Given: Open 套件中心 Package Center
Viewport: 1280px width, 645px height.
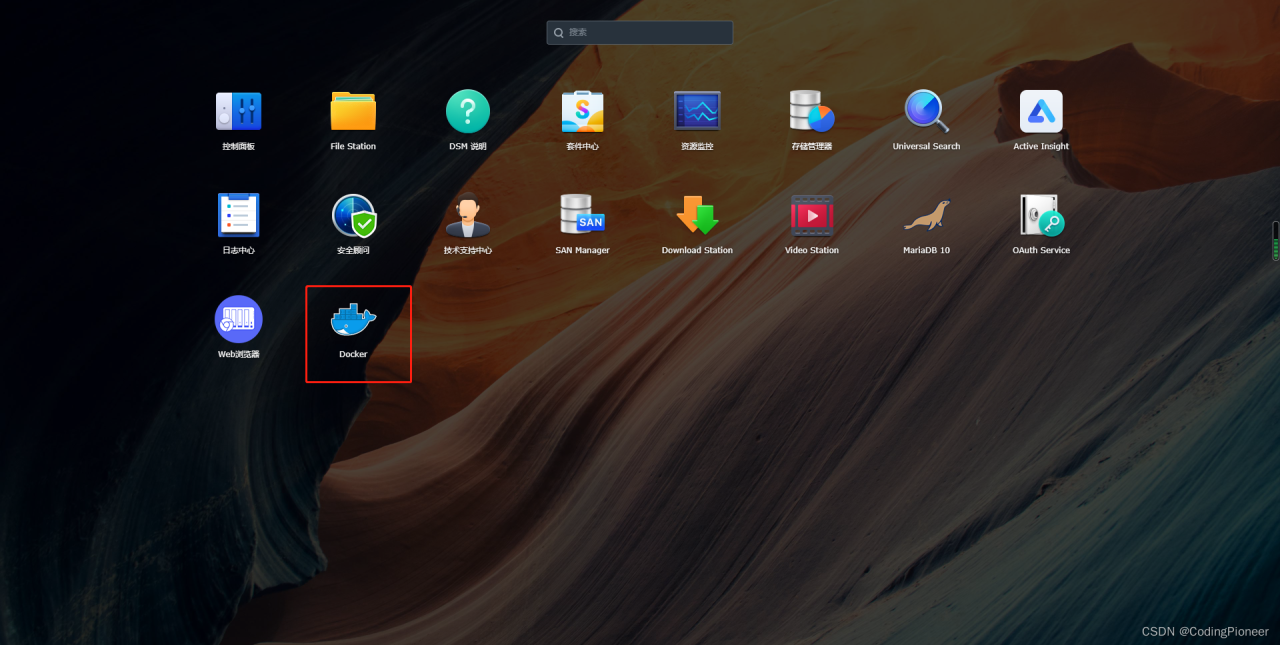Looking at the screenshot, I should [582, 111].
